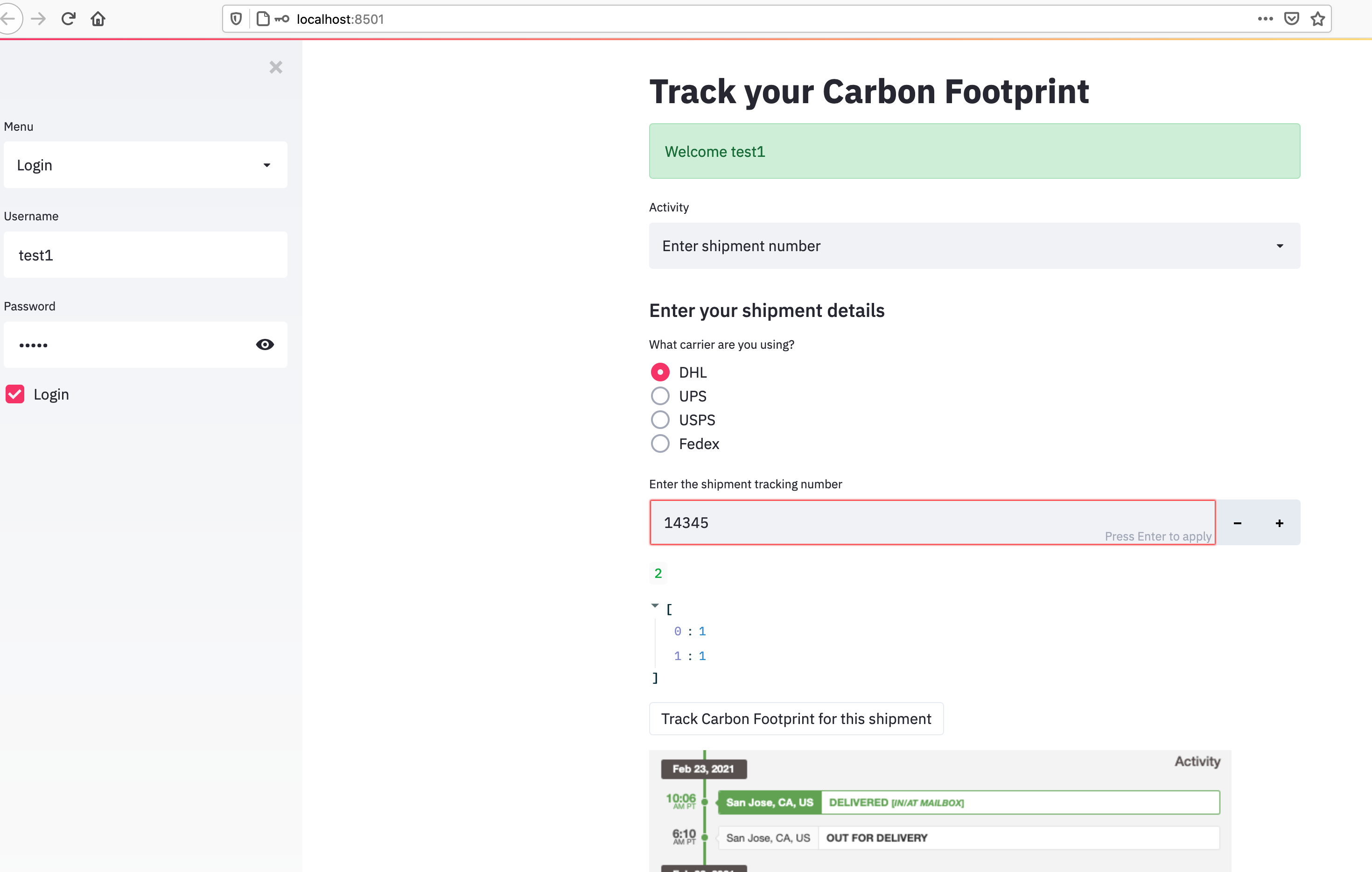Select the UPS carrier radio option
The width and height of the screenshot is (1372, 872).
point(660,396)
